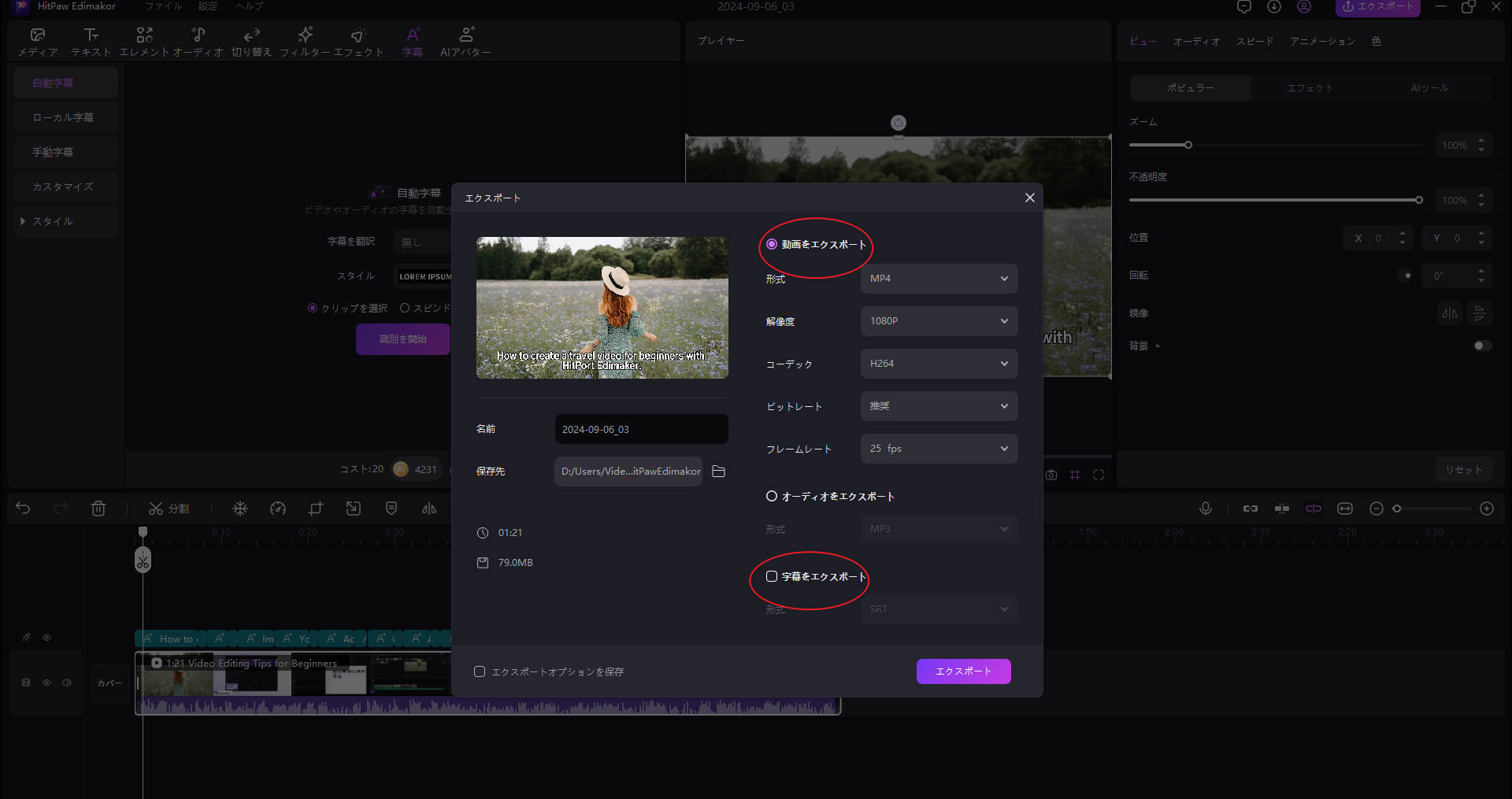Image resolution: width=1512 pixels, height=799 pixels.
Task: Open the ファイル menu
Action: 163,6
